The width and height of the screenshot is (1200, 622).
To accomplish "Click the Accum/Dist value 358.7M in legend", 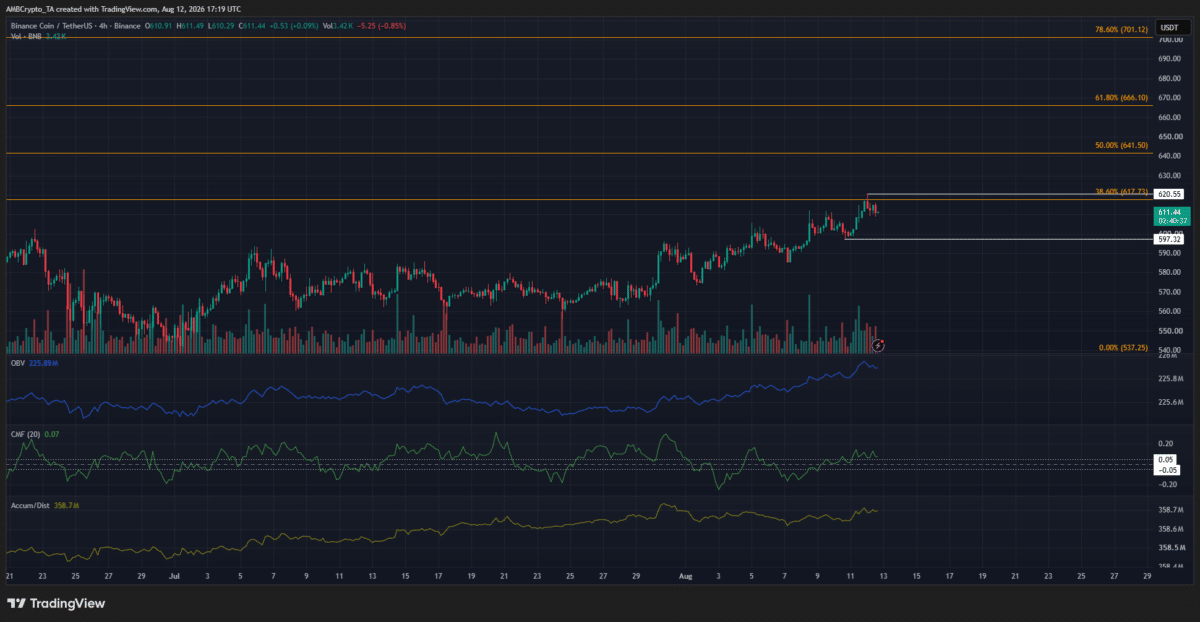I will point(66,507).
